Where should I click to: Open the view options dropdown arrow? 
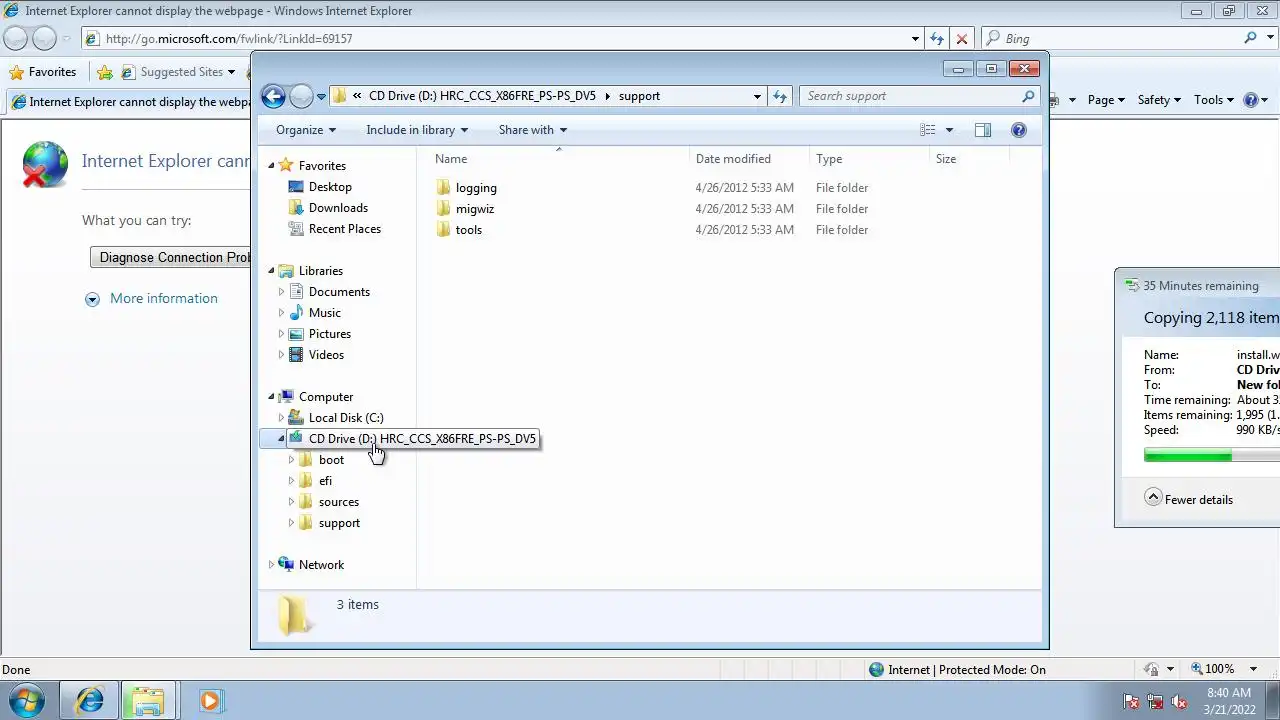[949, 130]
